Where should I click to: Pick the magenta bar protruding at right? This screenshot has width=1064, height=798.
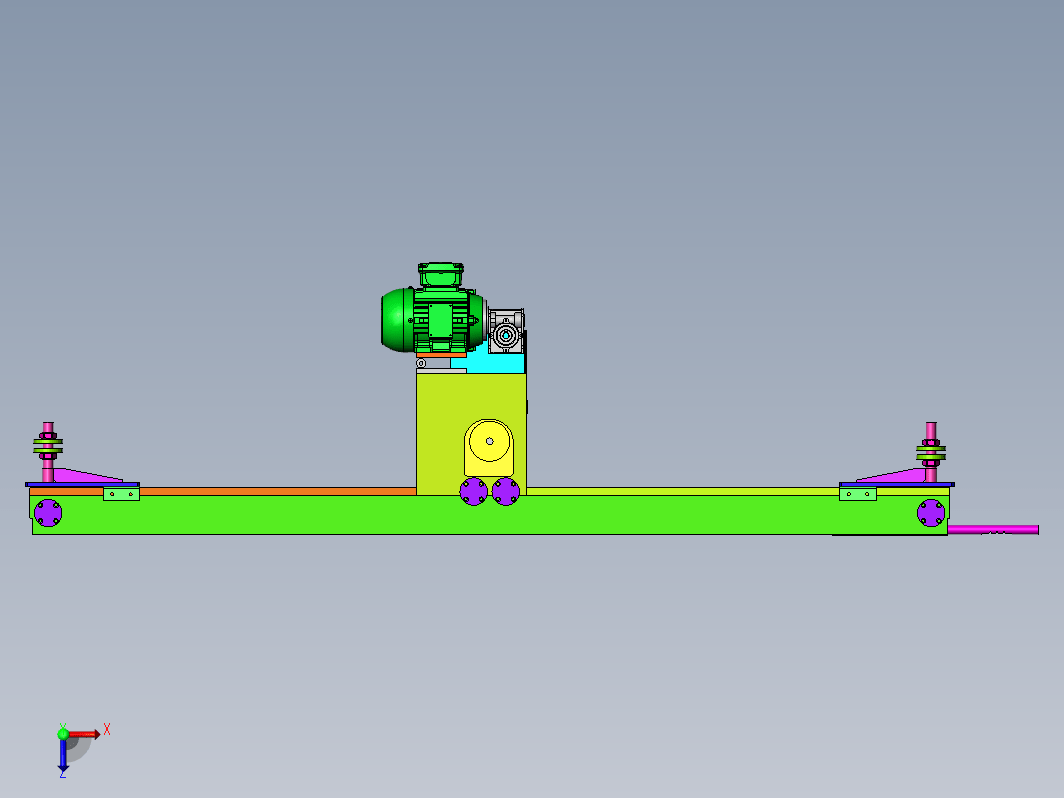(x=993, y=529)
